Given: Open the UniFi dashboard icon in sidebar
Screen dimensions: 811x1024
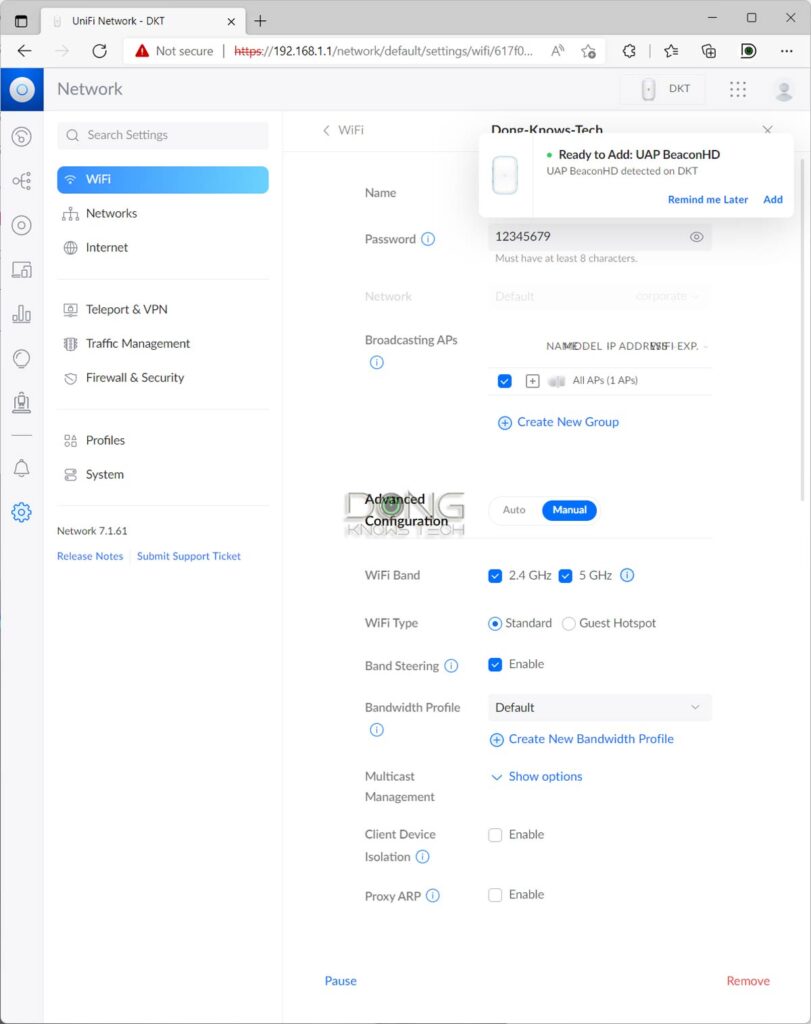Looking at the screenshot, I should (22, 136).
